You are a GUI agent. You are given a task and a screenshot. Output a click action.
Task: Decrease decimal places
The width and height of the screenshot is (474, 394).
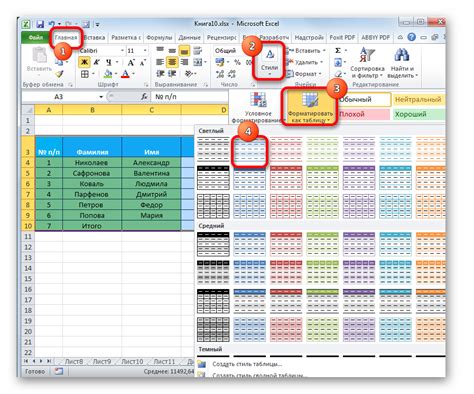point(231,74)
